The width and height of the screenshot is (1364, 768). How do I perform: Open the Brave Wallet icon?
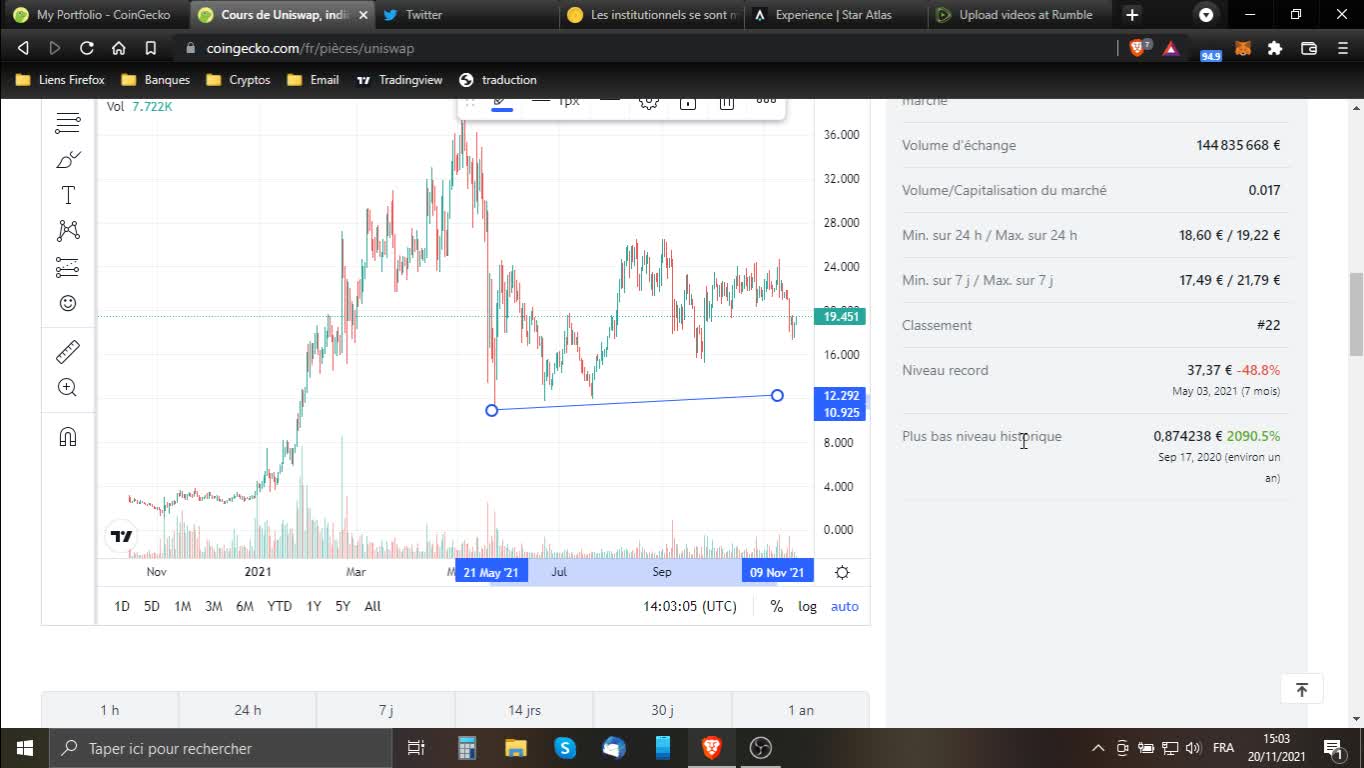tap(1308, 48)
